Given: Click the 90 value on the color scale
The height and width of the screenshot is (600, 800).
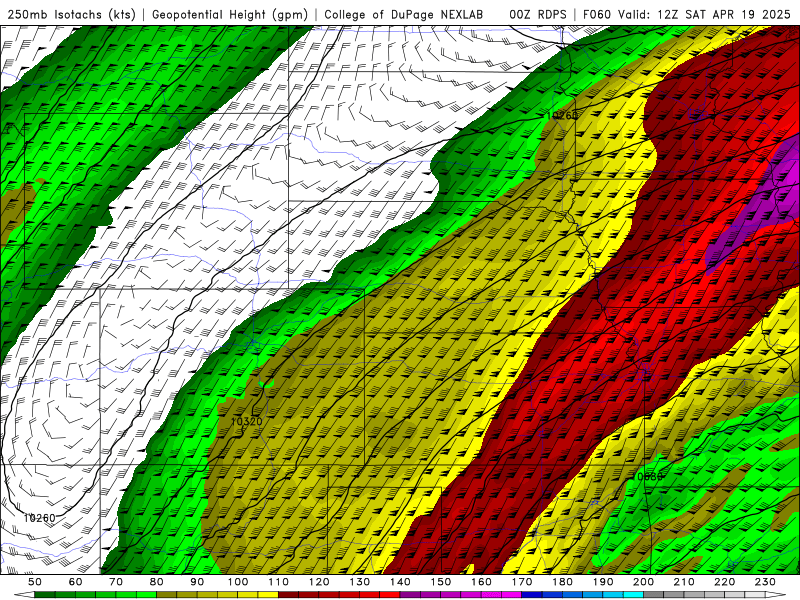Looking at the screenshot, I should coord(197,582).
